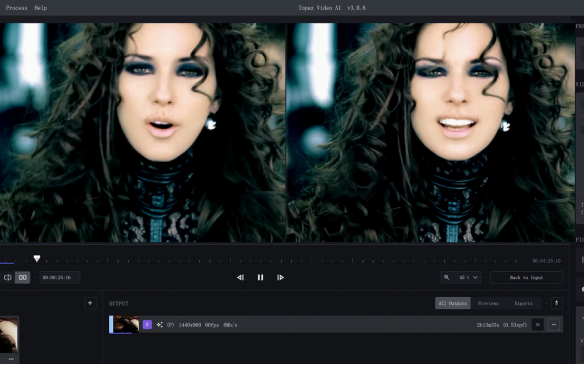Click the Back to Input button

click(526, 277)
